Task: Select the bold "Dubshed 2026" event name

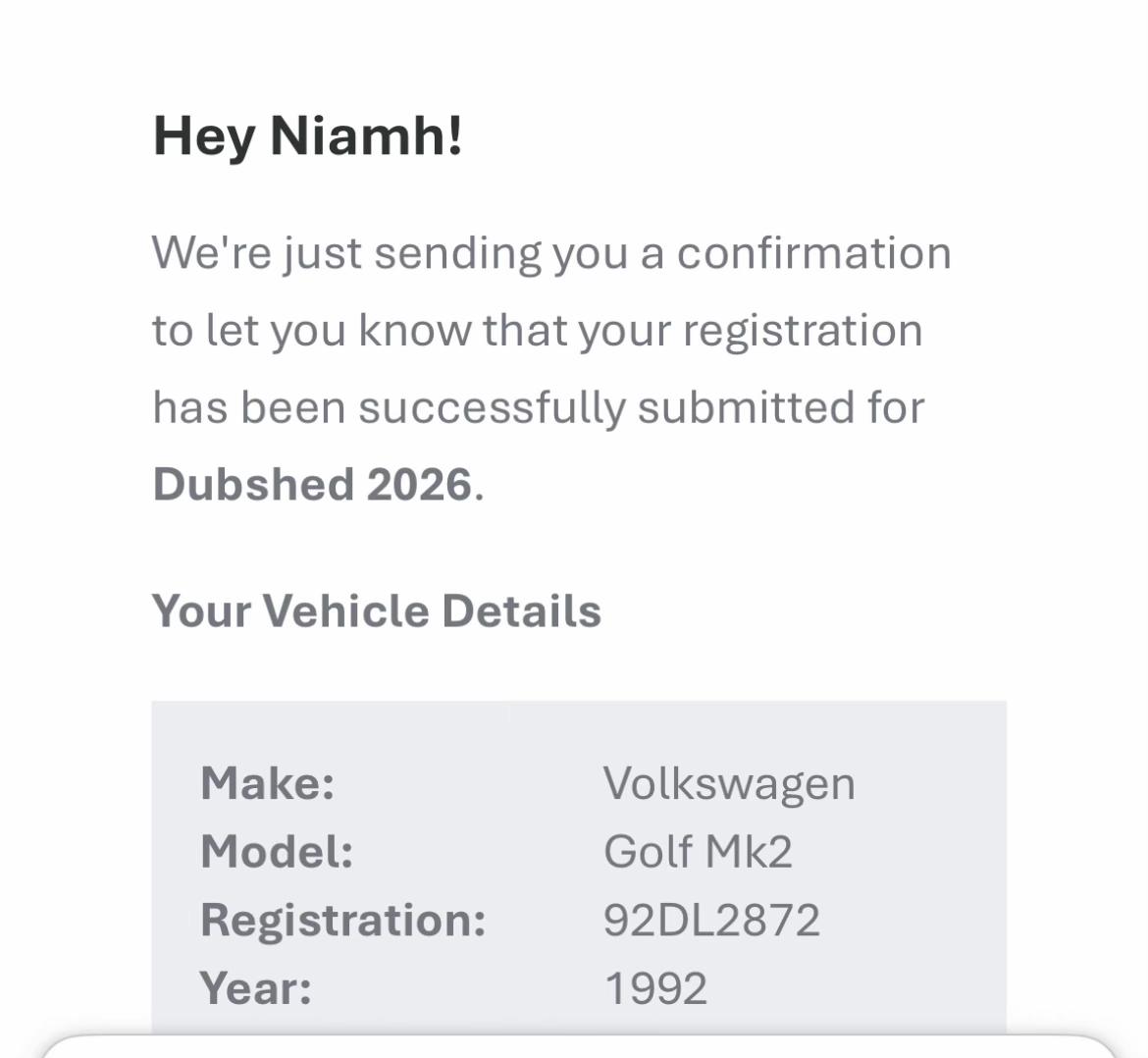Action: point(313,484)
